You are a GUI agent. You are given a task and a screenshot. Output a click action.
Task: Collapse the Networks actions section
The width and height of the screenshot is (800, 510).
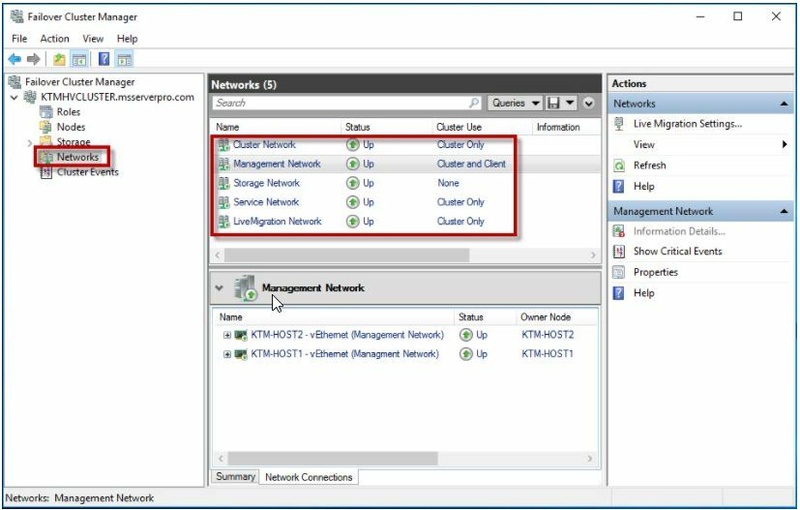784,104
